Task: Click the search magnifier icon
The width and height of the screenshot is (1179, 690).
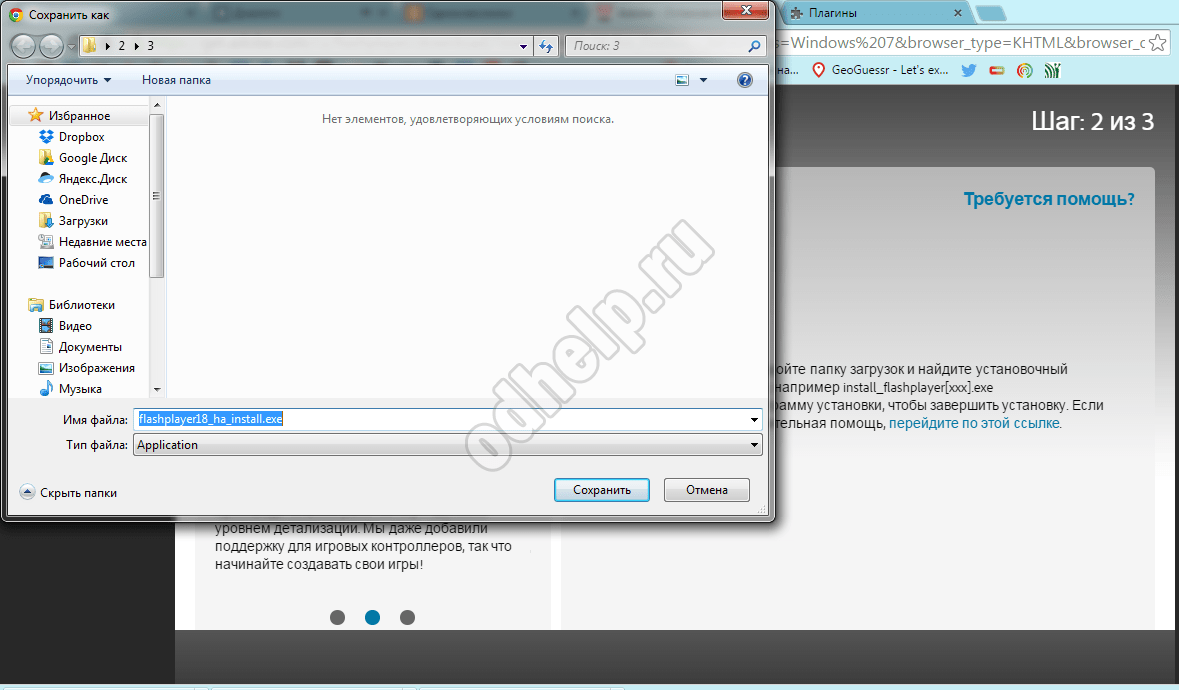Action: [755, 46]
